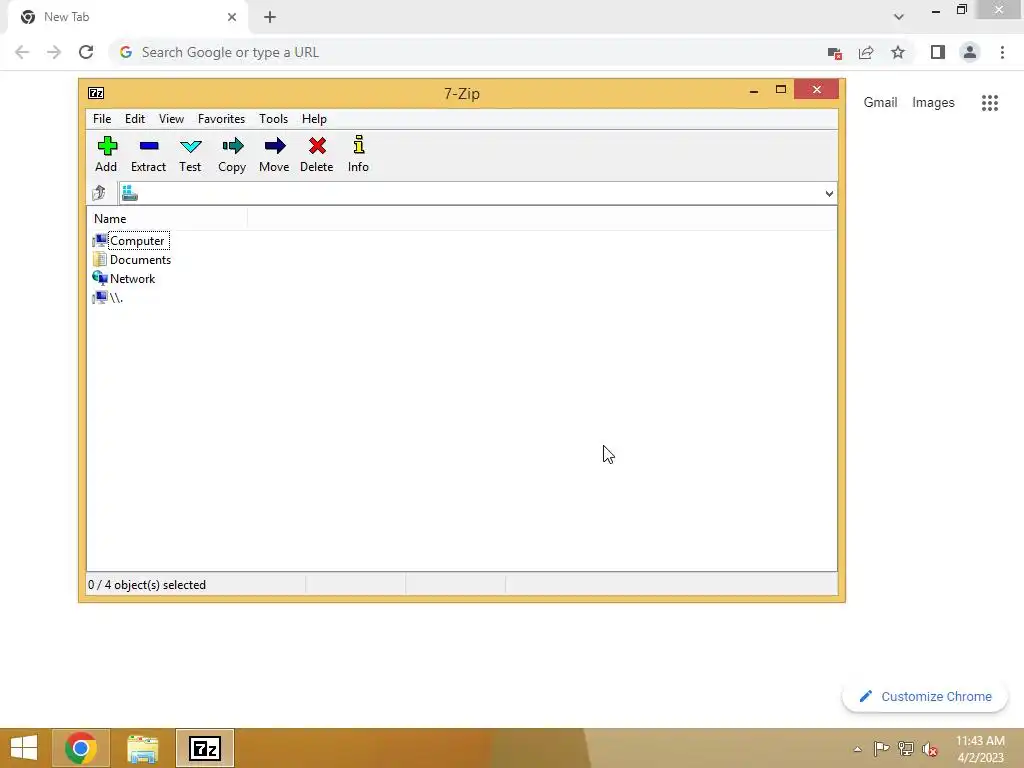Viewport: 1024px width, 768px height.
Task: Click the camera blocked icon in address bar
Action: tap(834, 53)
